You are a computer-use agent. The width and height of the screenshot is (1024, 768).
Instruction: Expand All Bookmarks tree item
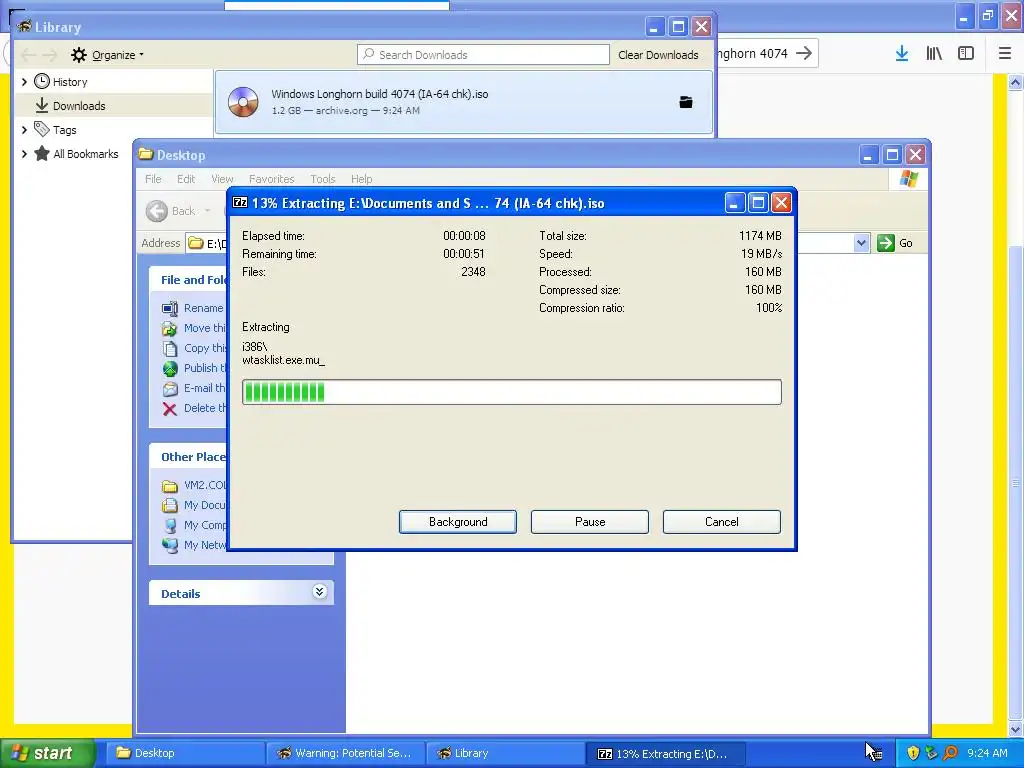click(x=24, y=154)
